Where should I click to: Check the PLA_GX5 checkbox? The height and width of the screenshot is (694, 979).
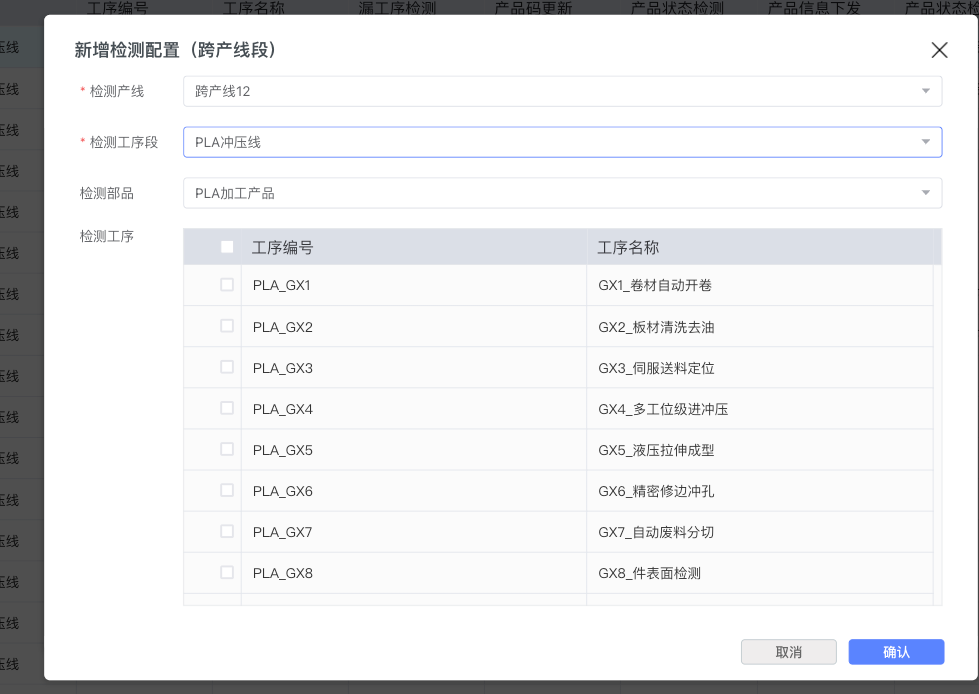tap(227, 449)
